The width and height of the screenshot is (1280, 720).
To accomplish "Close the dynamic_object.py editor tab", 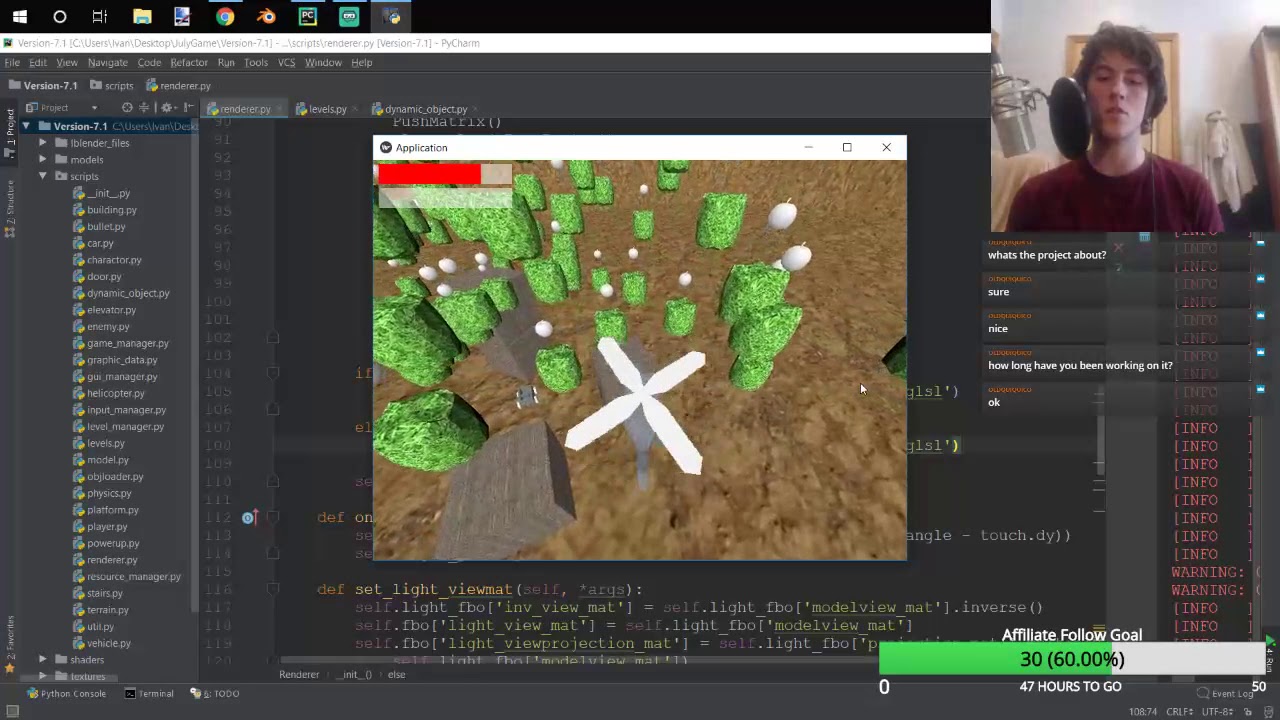I will pos(476,109).
